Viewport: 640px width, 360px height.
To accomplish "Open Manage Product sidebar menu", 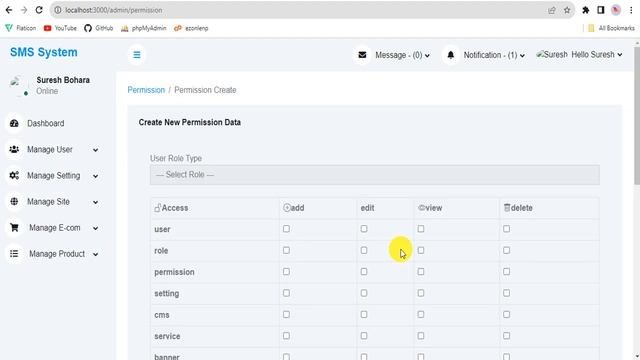I will (57, 254).
